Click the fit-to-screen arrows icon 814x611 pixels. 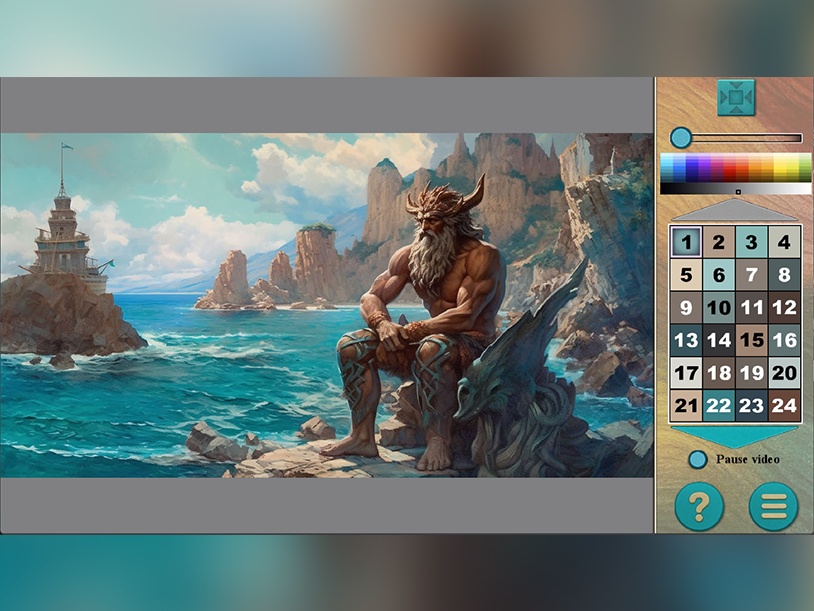(736, 98)
